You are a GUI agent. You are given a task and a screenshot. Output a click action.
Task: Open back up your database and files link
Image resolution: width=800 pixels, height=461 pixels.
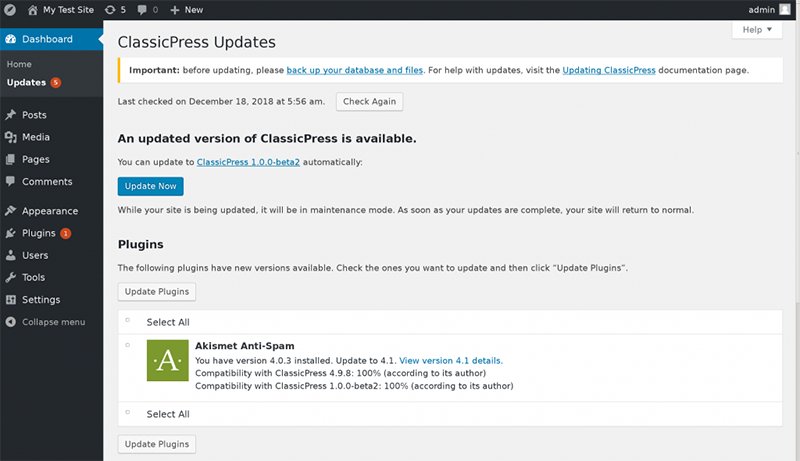[355, 70]
